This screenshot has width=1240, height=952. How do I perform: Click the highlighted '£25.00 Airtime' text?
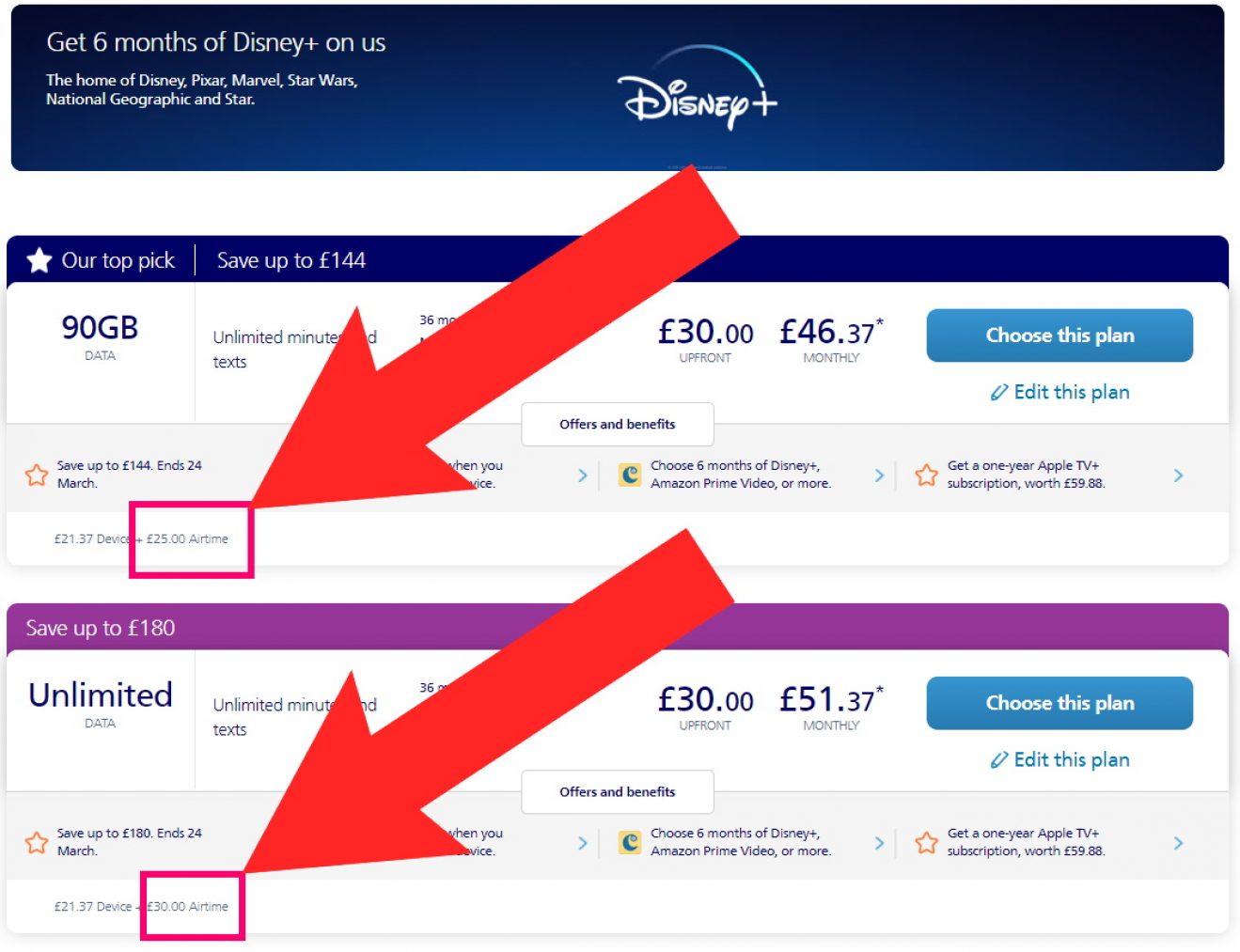[190, 538]
